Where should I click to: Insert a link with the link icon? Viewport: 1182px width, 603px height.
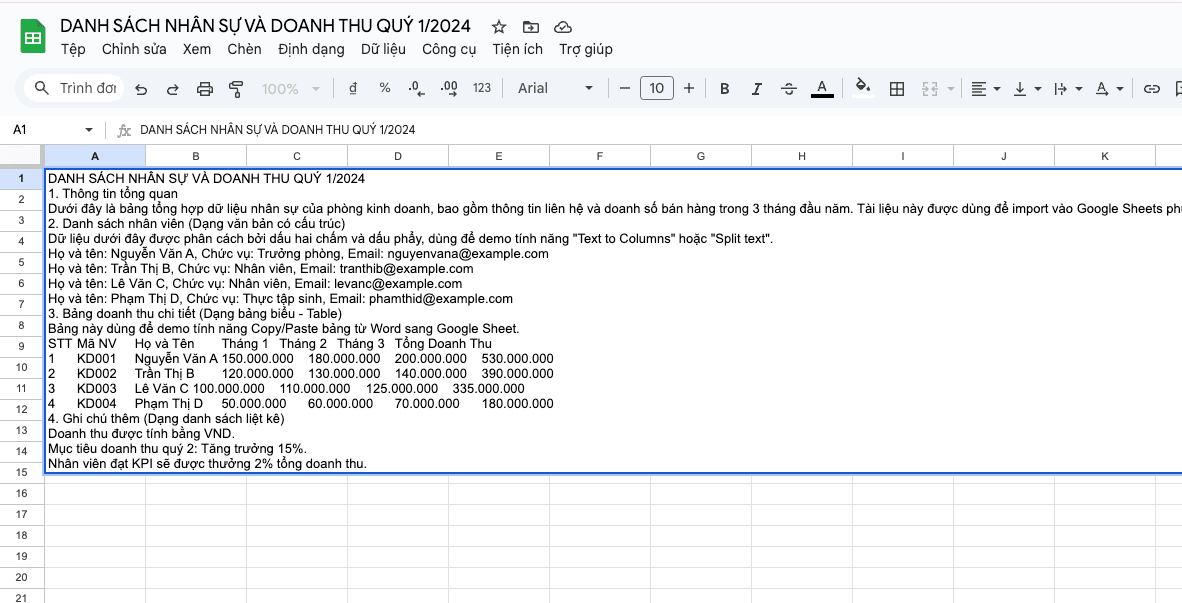click(1150, 88)
